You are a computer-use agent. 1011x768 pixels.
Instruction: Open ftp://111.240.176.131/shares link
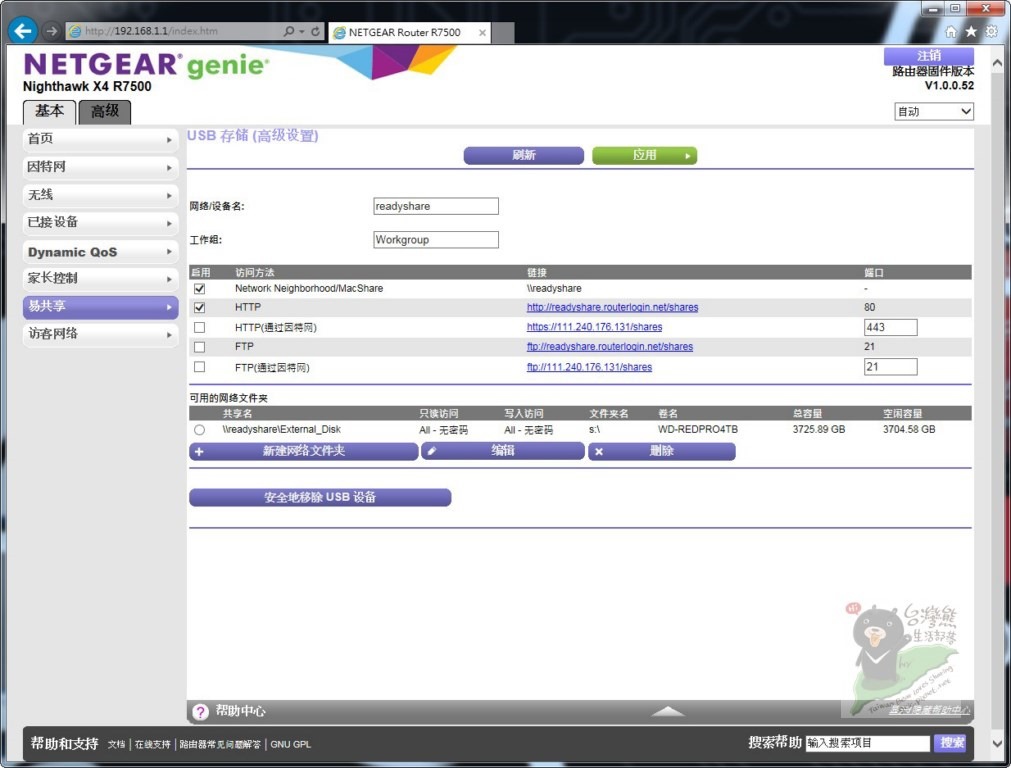pyautogui.click(x=589, y=367)
